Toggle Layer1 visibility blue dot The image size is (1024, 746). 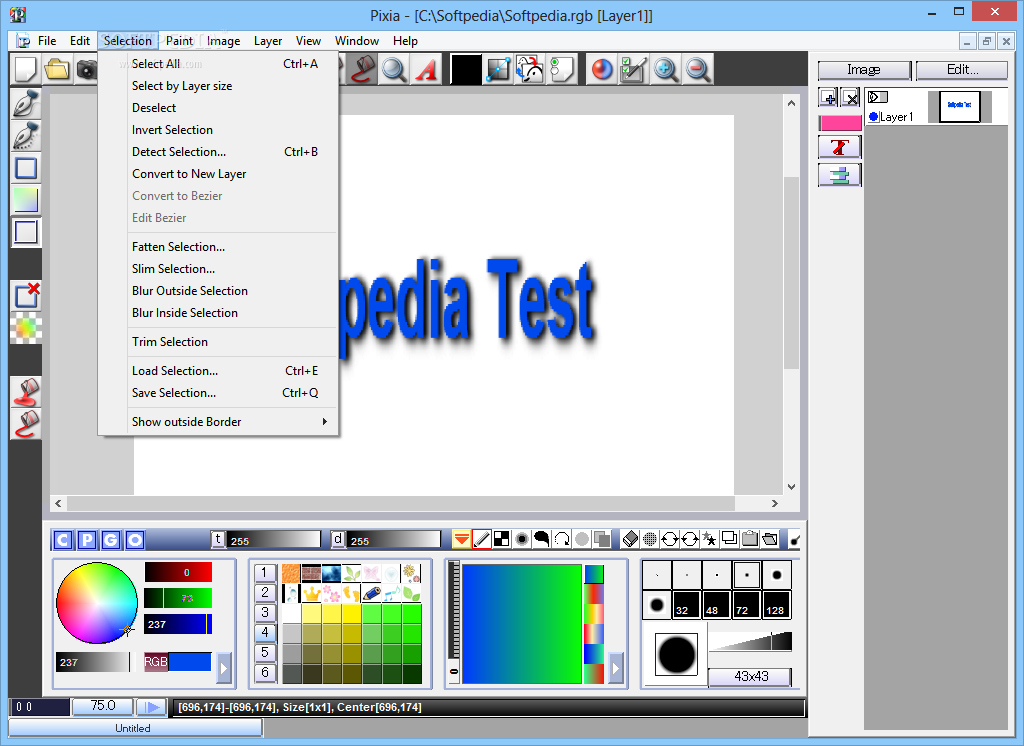point(874,117)
